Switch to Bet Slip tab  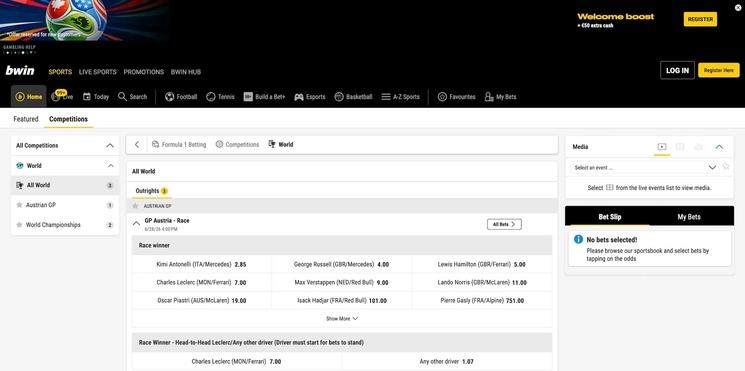click(610, 217)
